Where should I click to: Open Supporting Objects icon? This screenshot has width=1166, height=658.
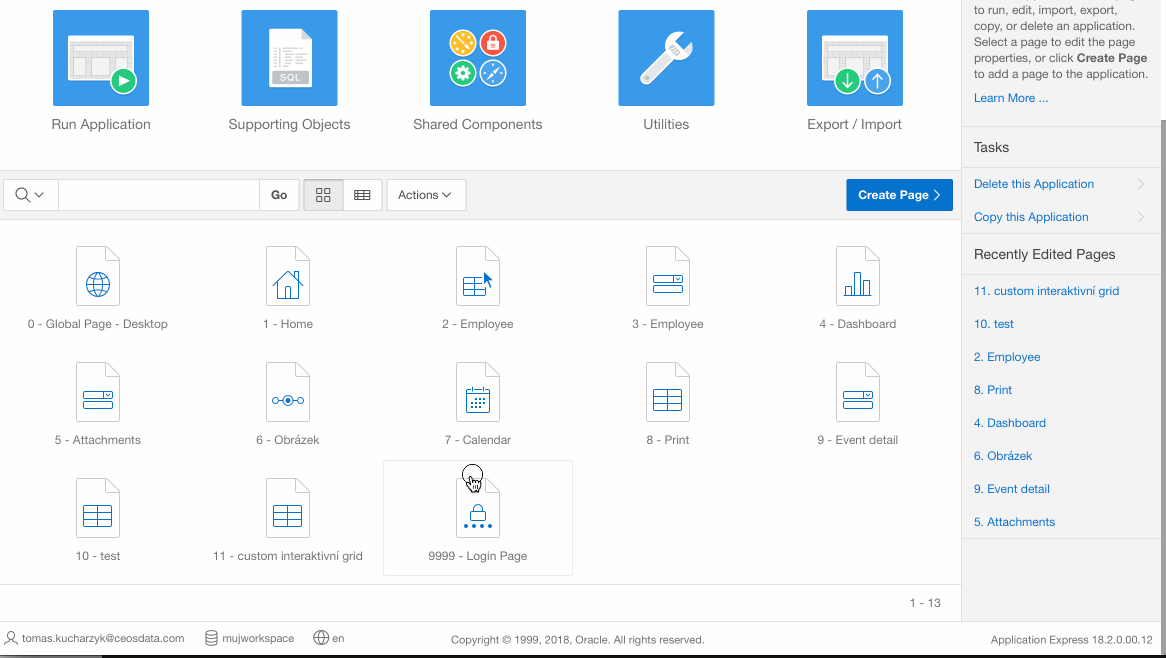point(289,59)
